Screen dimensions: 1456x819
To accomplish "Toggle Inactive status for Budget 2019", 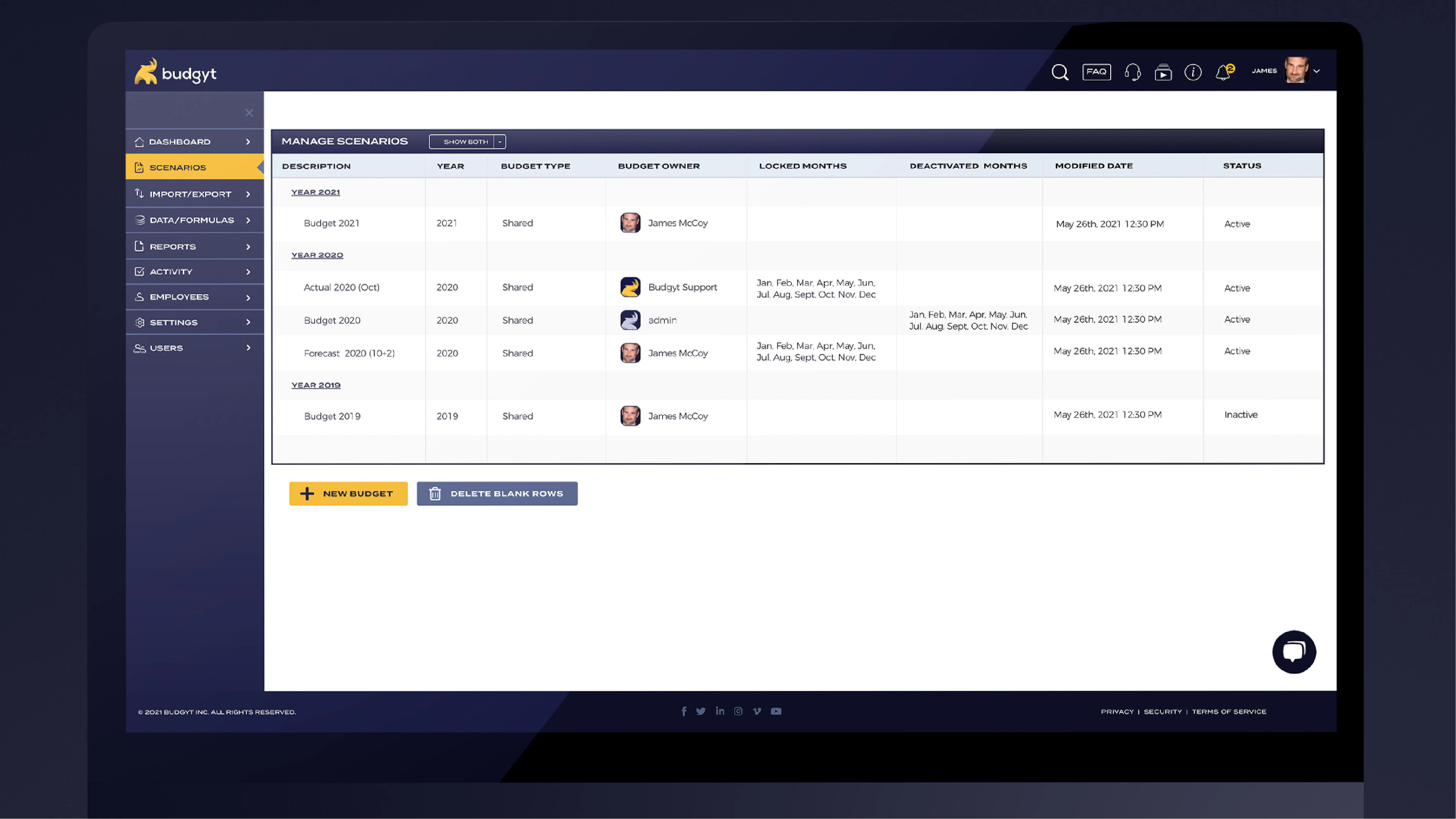I will [x=1241, y=416].
